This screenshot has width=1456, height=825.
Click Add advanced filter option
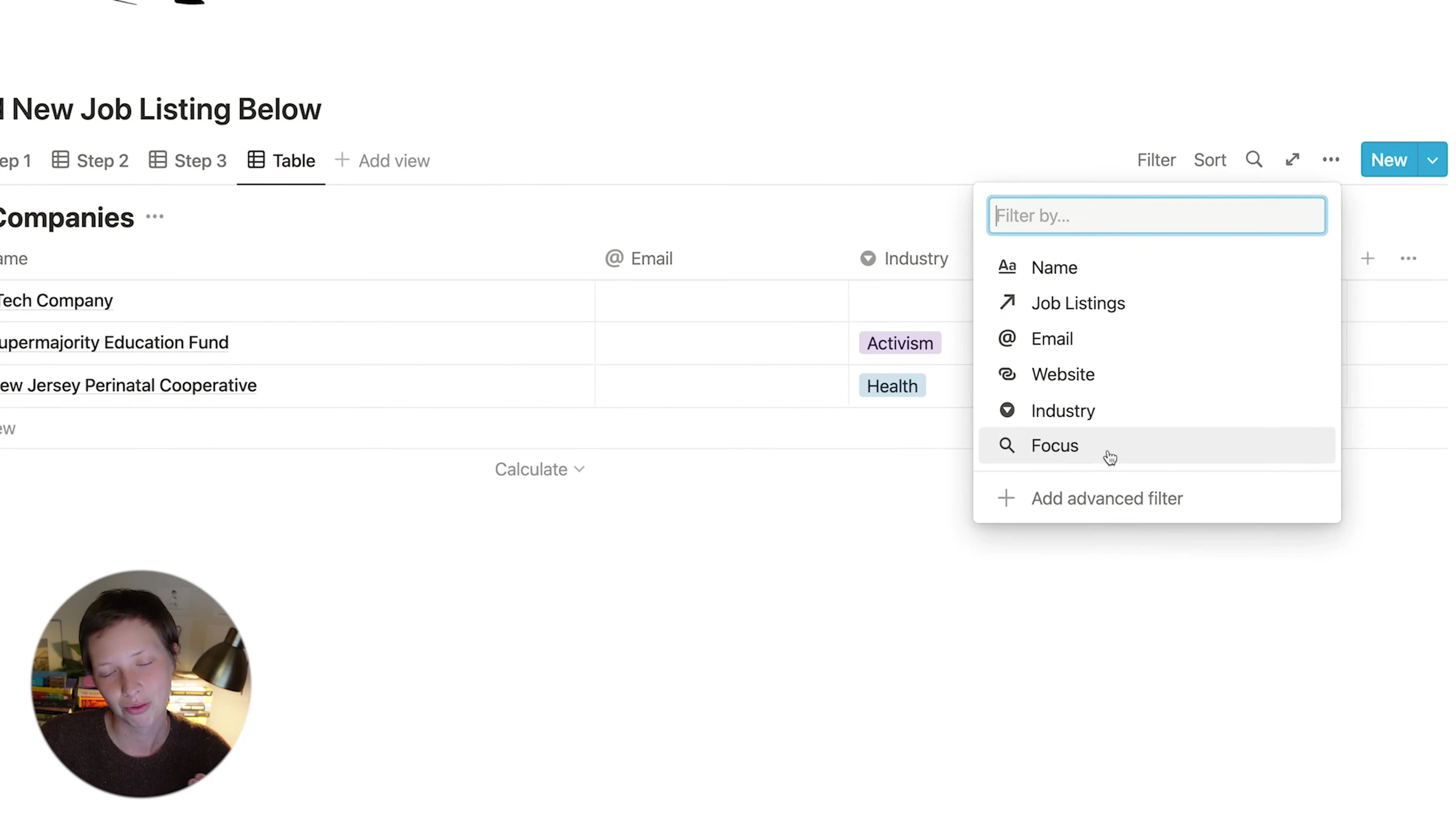pos(1157,499)
